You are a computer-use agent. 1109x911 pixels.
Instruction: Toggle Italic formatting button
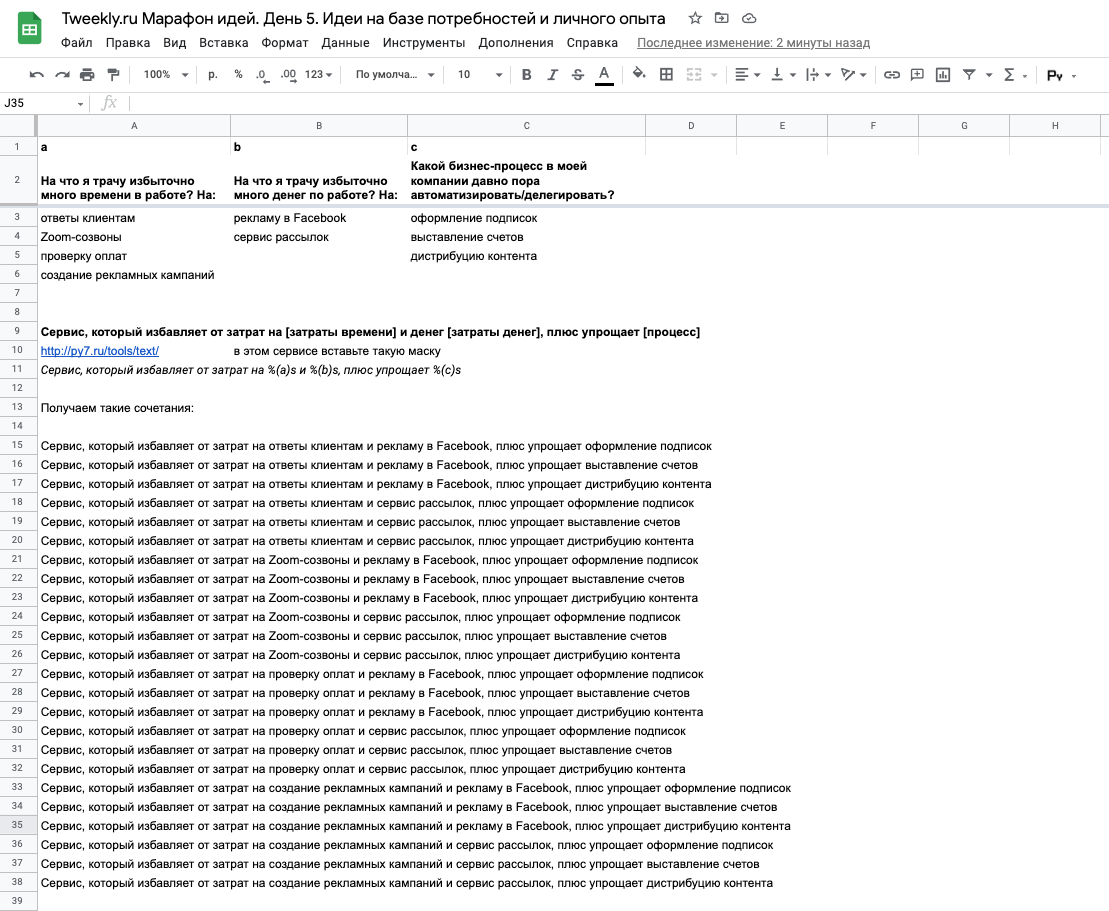(552, 74)
